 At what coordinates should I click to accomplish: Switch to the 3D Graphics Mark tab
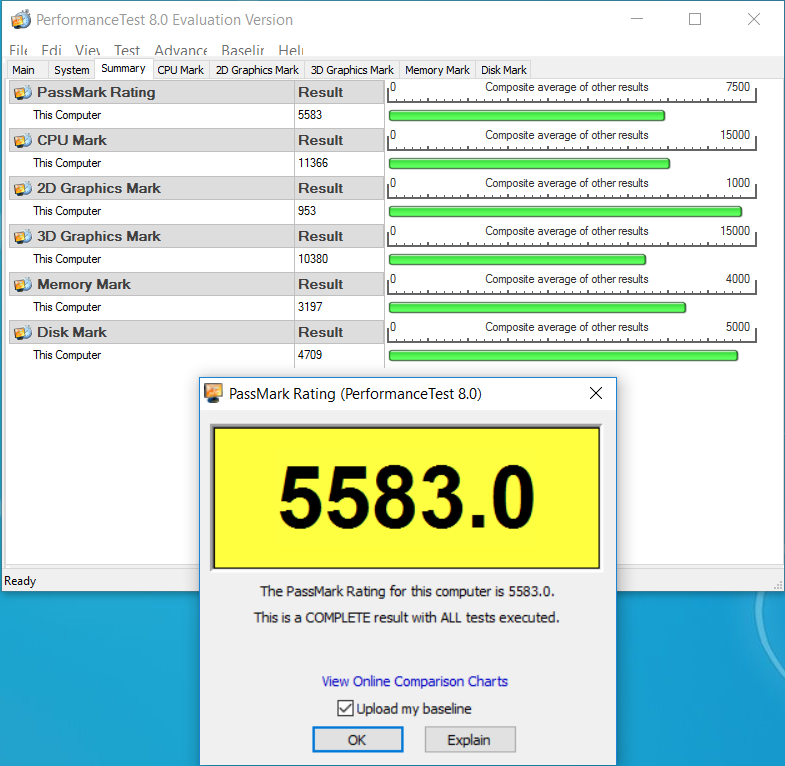(352, 70)
